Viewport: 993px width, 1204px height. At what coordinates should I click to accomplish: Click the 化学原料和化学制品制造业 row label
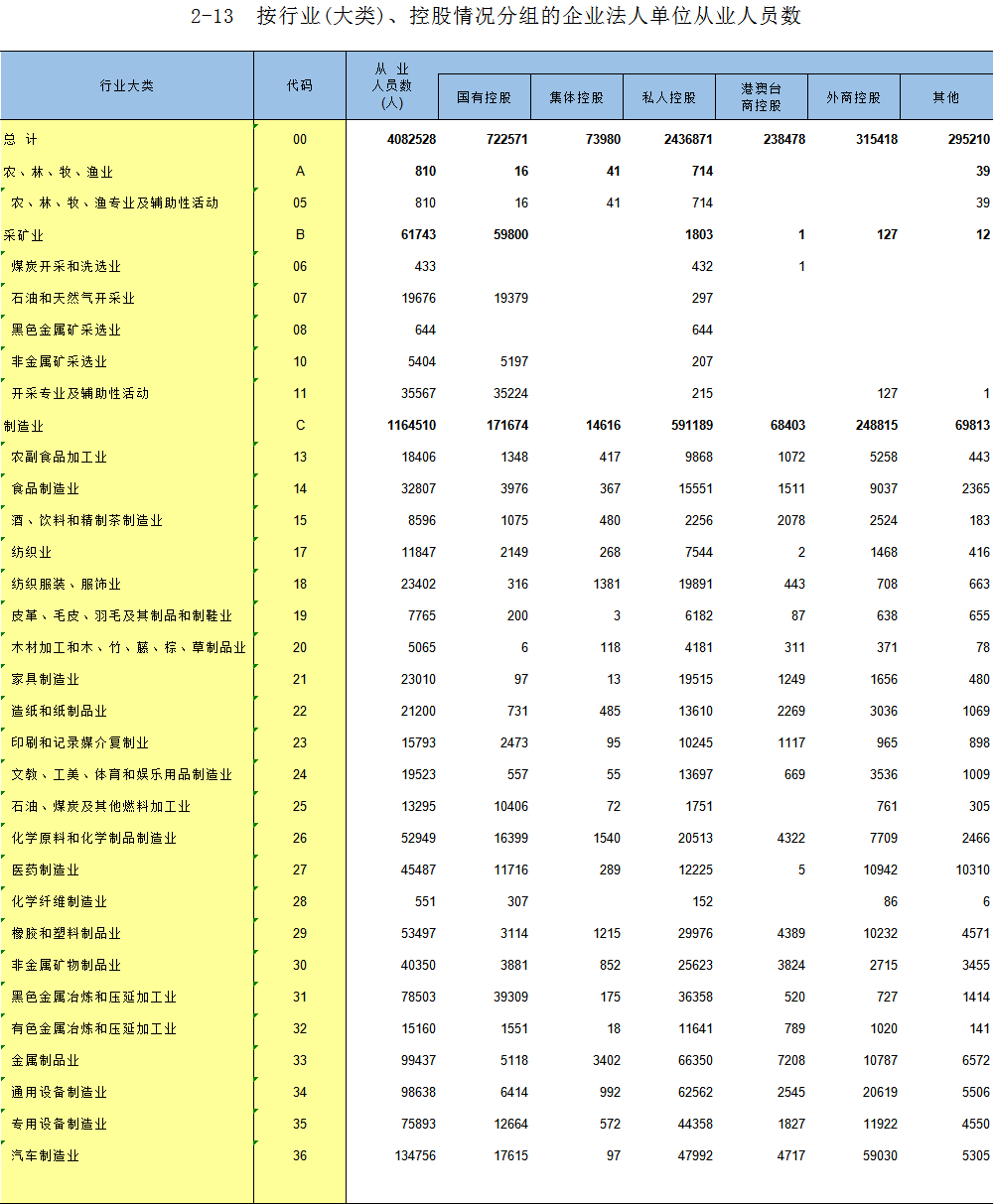93,839
